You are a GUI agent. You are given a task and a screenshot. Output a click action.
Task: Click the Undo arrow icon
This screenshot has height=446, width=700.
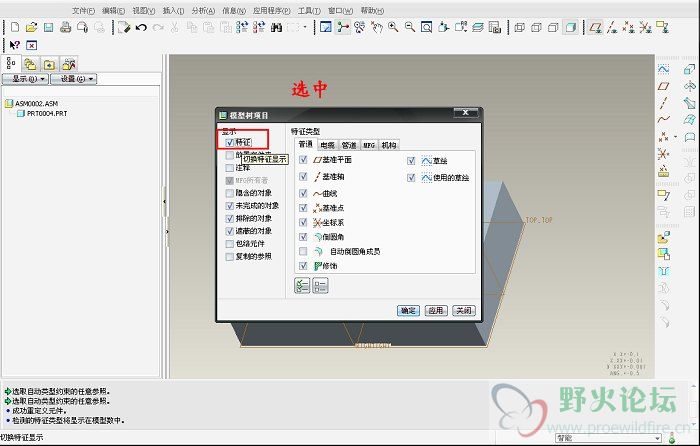click(141, 28)
